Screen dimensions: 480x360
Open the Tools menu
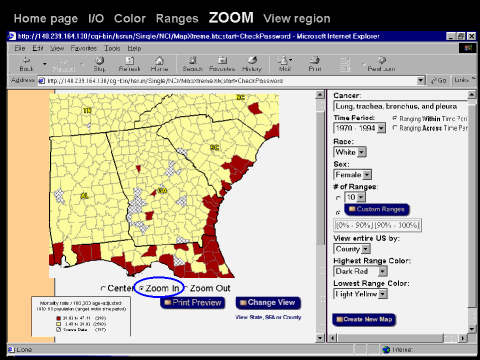[112, 48]
